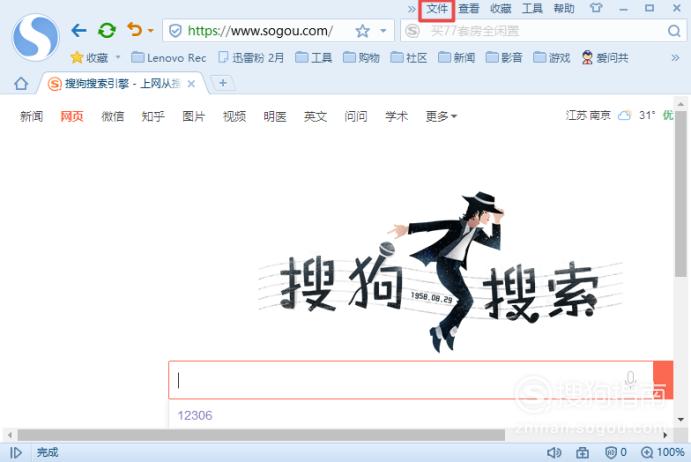This screenshot has height=462, width=691.
Task: Open the Lenovo Rec bookmark folder
Action: click(169, 58)
